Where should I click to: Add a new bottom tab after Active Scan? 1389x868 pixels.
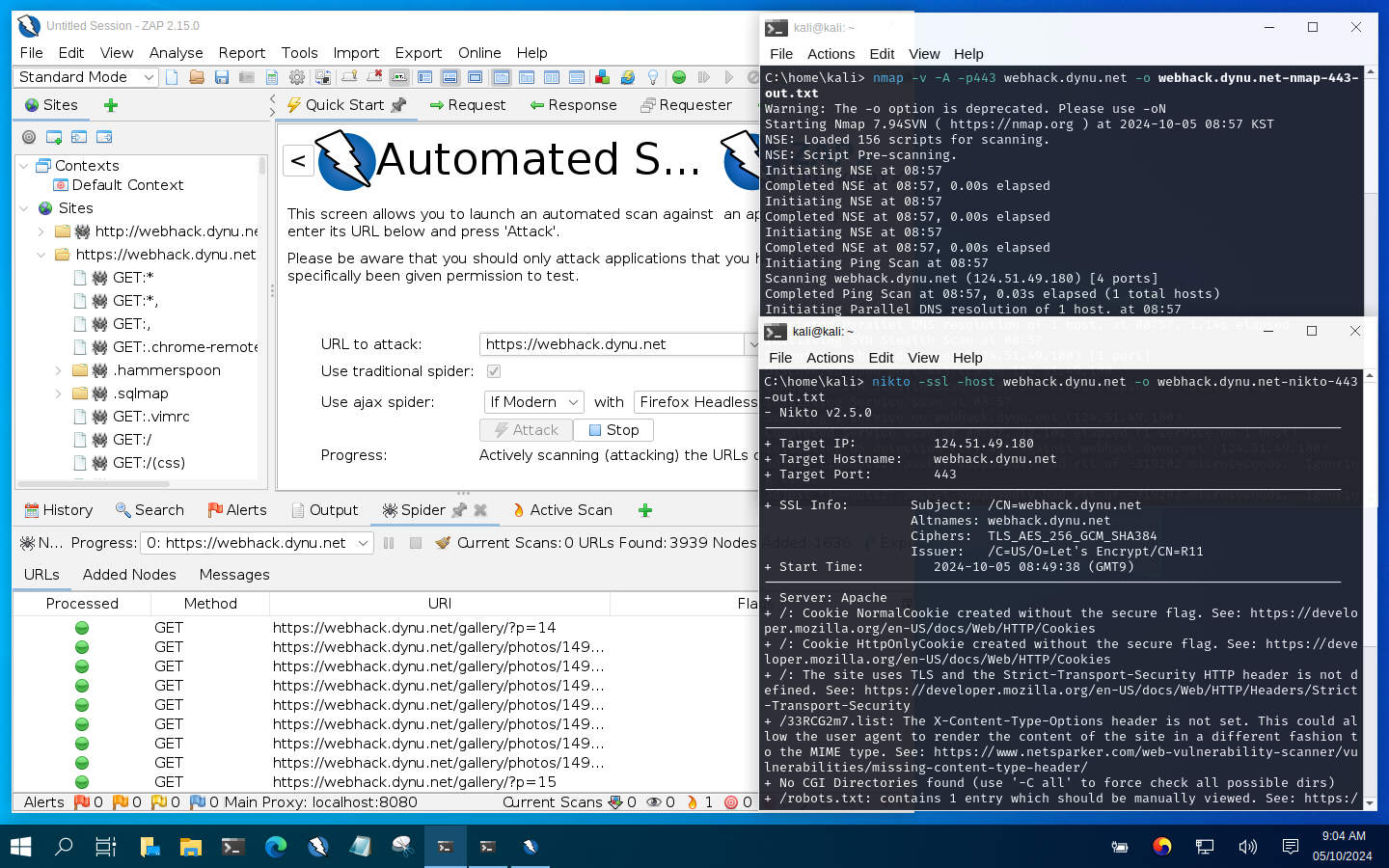tap(645, 510)
